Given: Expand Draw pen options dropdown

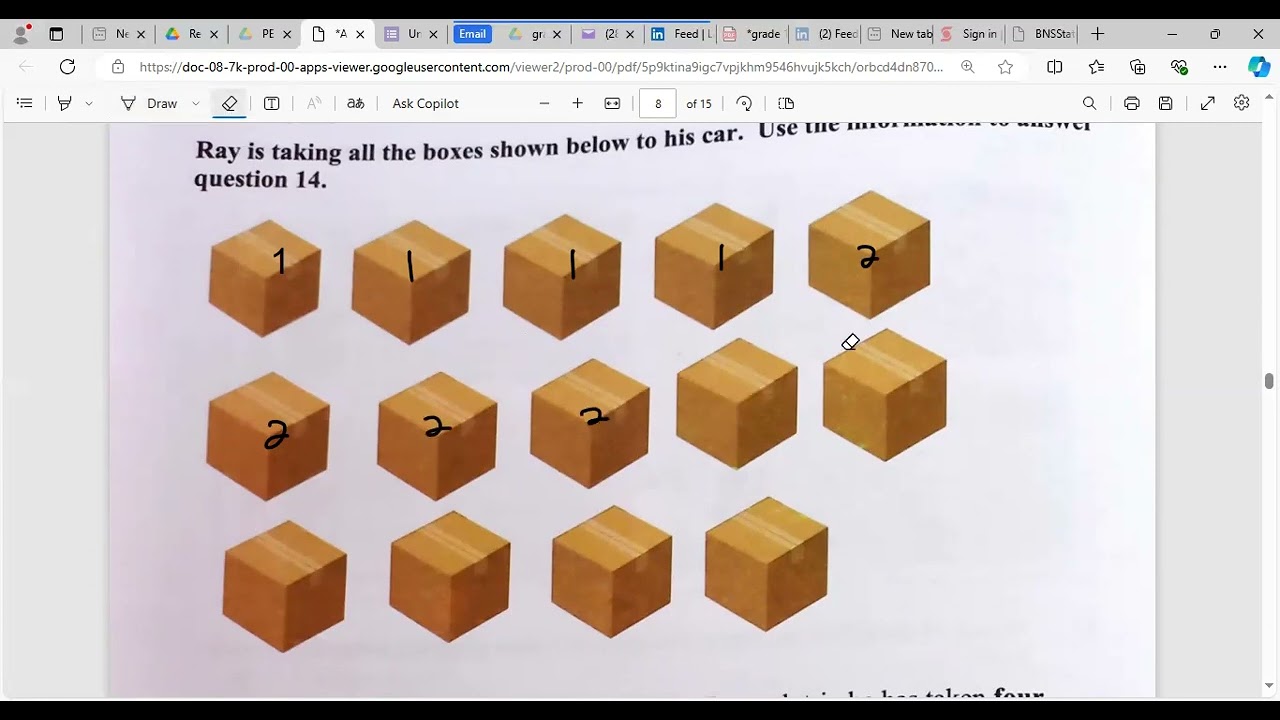Looking at the screenshot, I should 195,103.
